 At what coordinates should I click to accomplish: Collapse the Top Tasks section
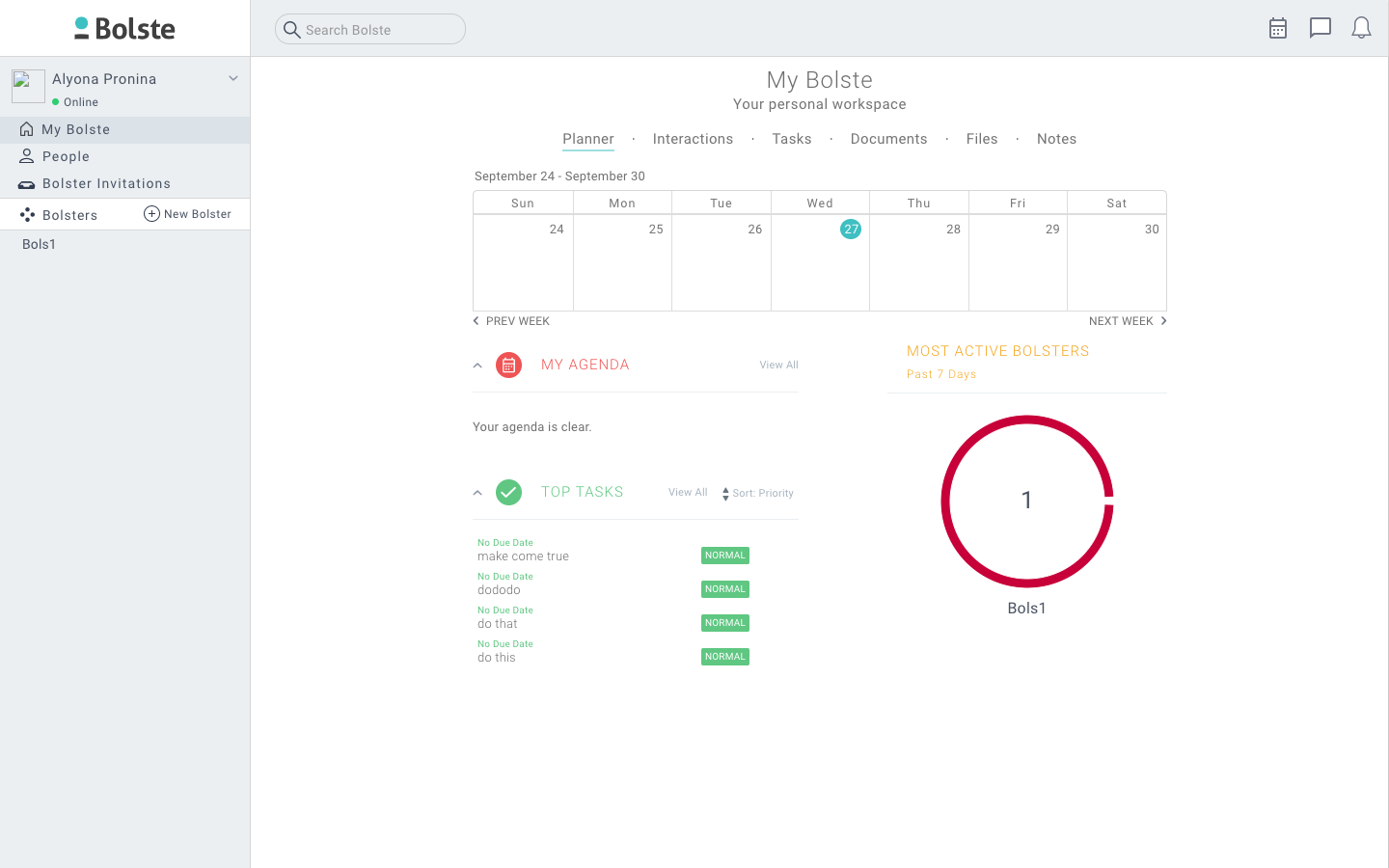point(477,493)
